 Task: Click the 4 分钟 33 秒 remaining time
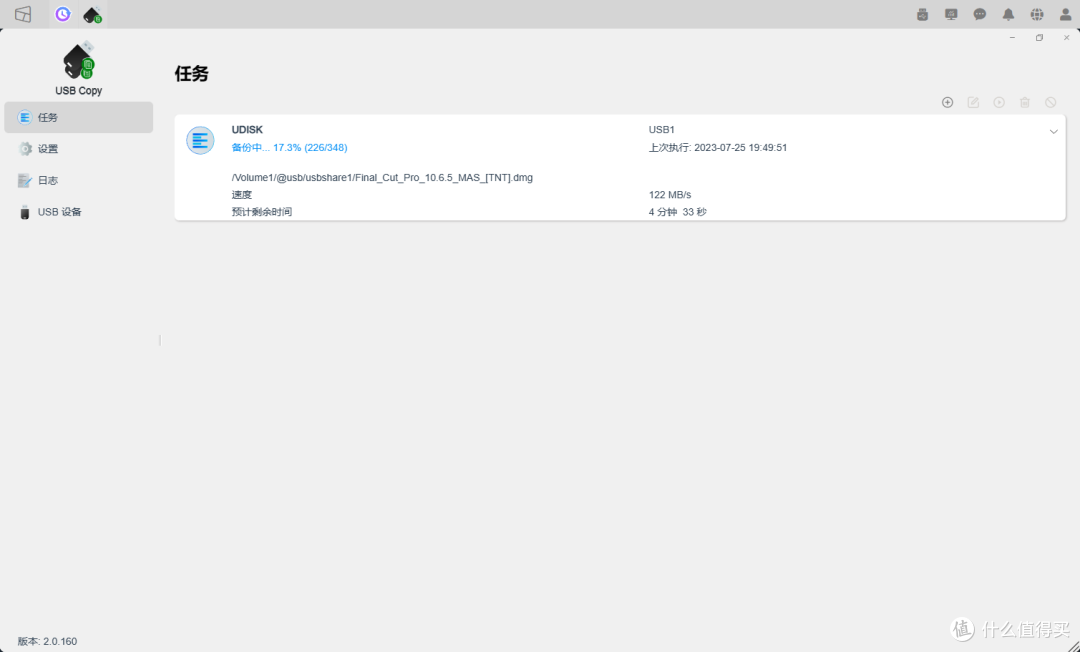click(678, 212)
